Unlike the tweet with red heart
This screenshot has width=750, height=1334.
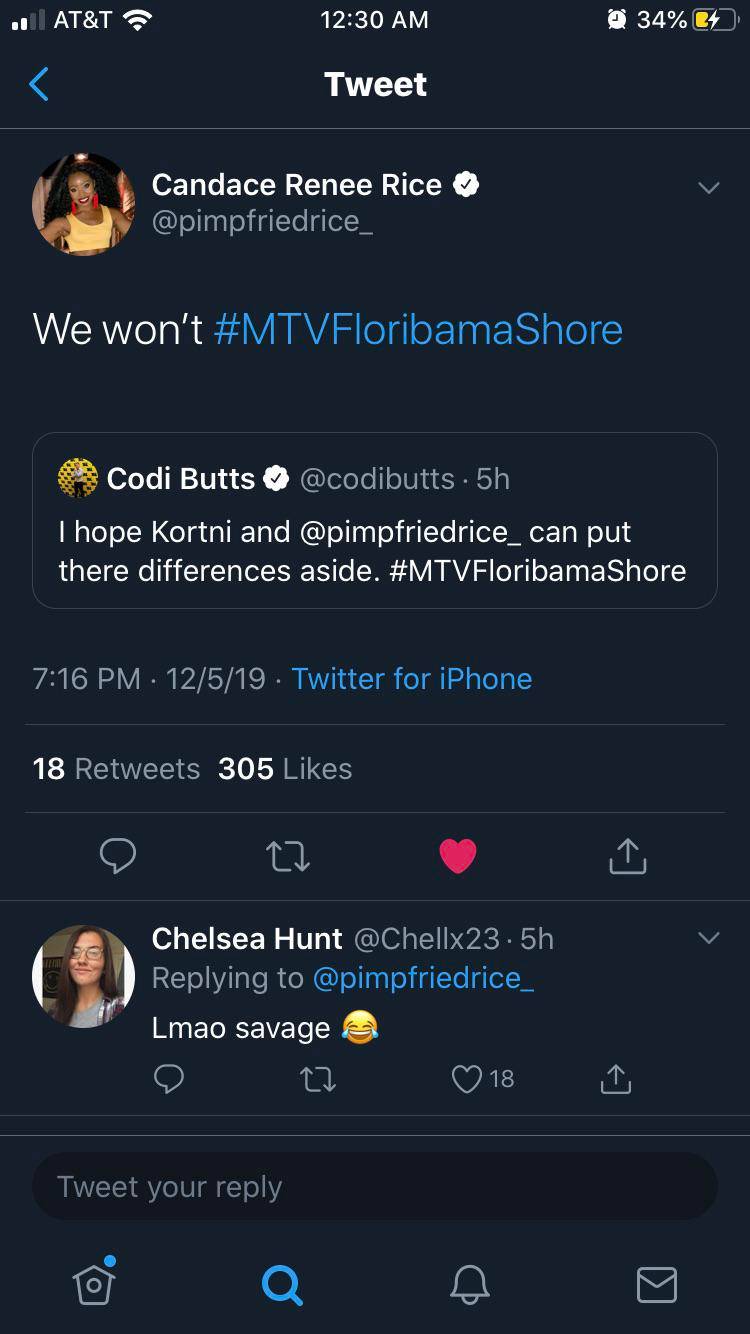[458, 856]
